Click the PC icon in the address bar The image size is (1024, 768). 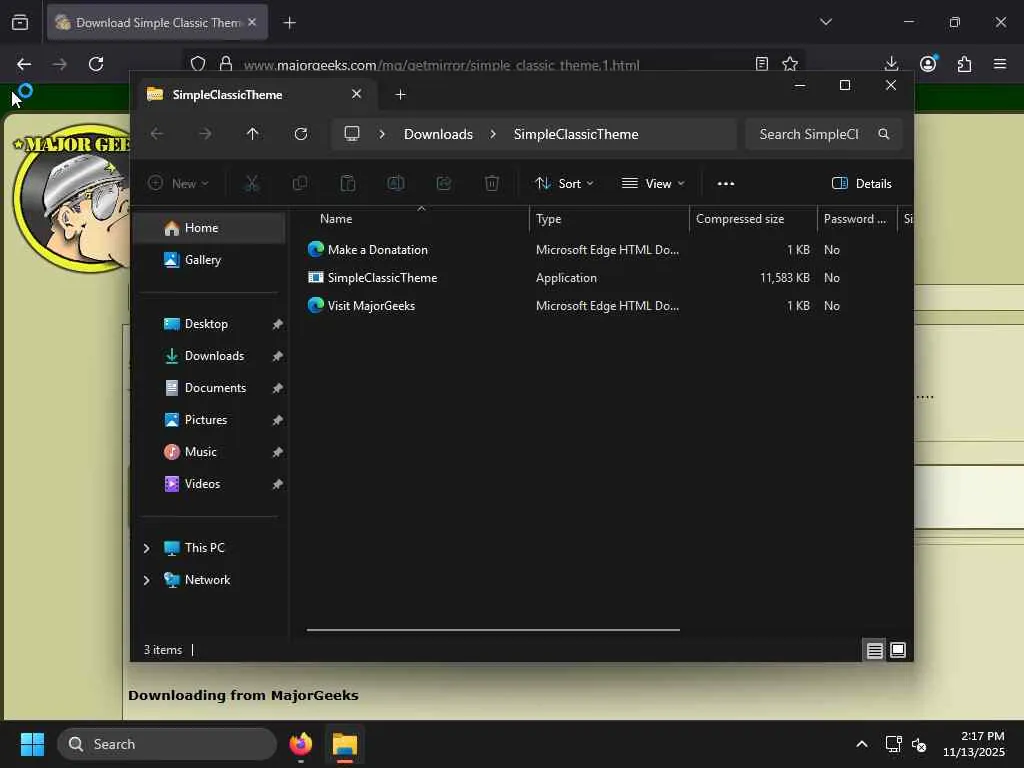pyautogui.click(x=352, y=134)
